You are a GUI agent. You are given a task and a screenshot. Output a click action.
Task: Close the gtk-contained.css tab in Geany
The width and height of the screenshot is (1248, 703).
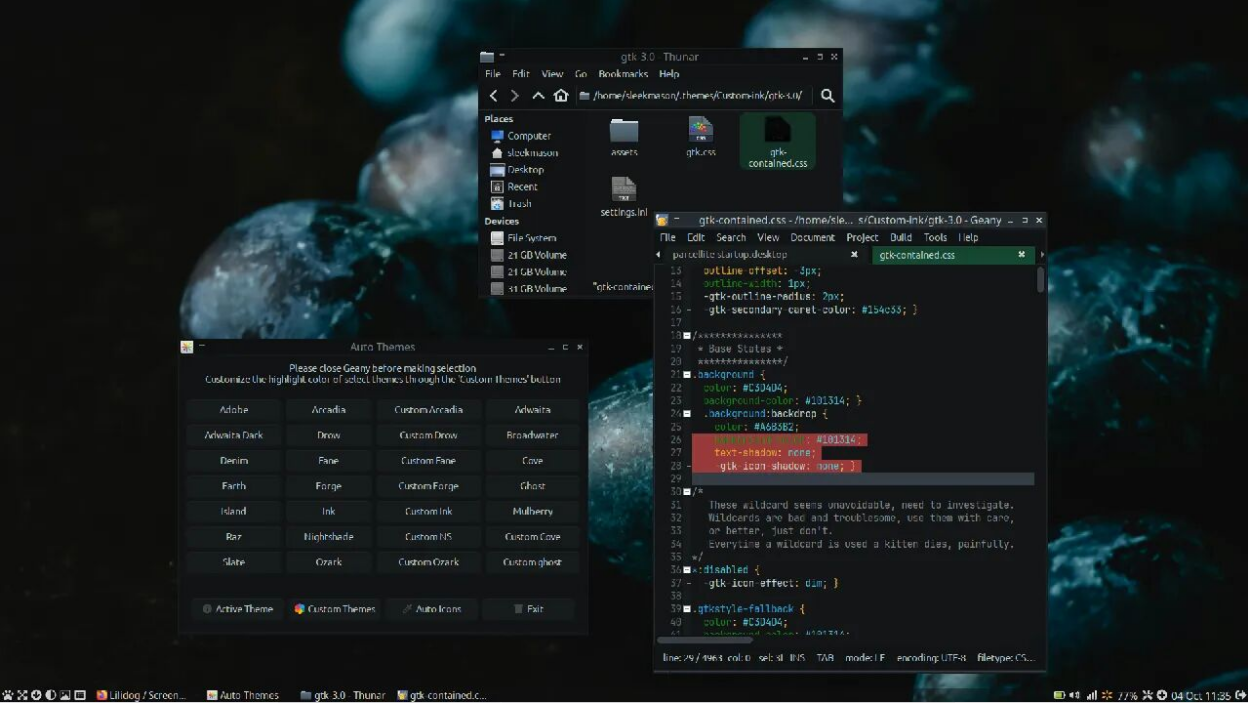pos(1021,255)
